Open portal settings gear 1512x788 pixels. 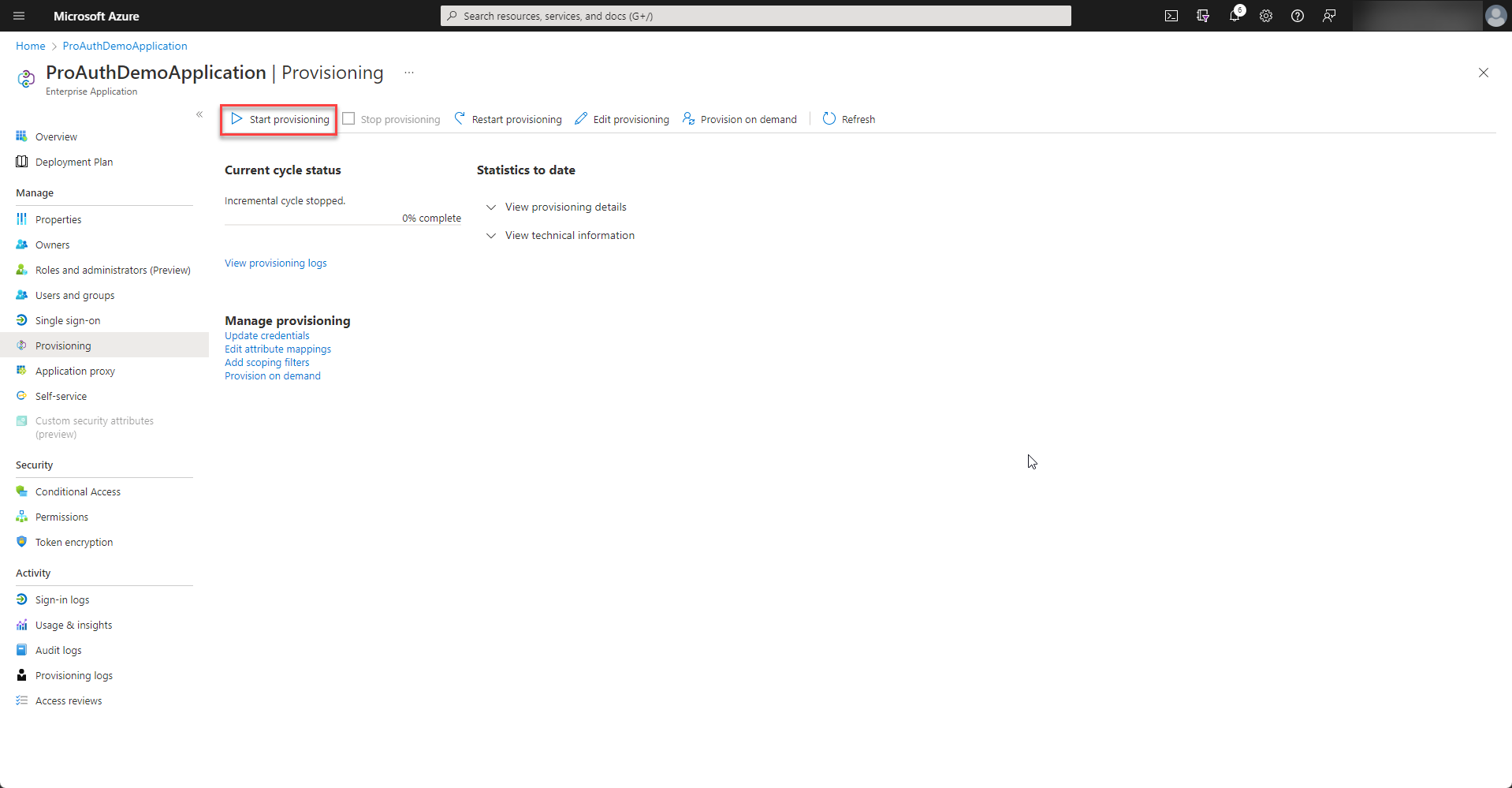[x=1266, y=16]
